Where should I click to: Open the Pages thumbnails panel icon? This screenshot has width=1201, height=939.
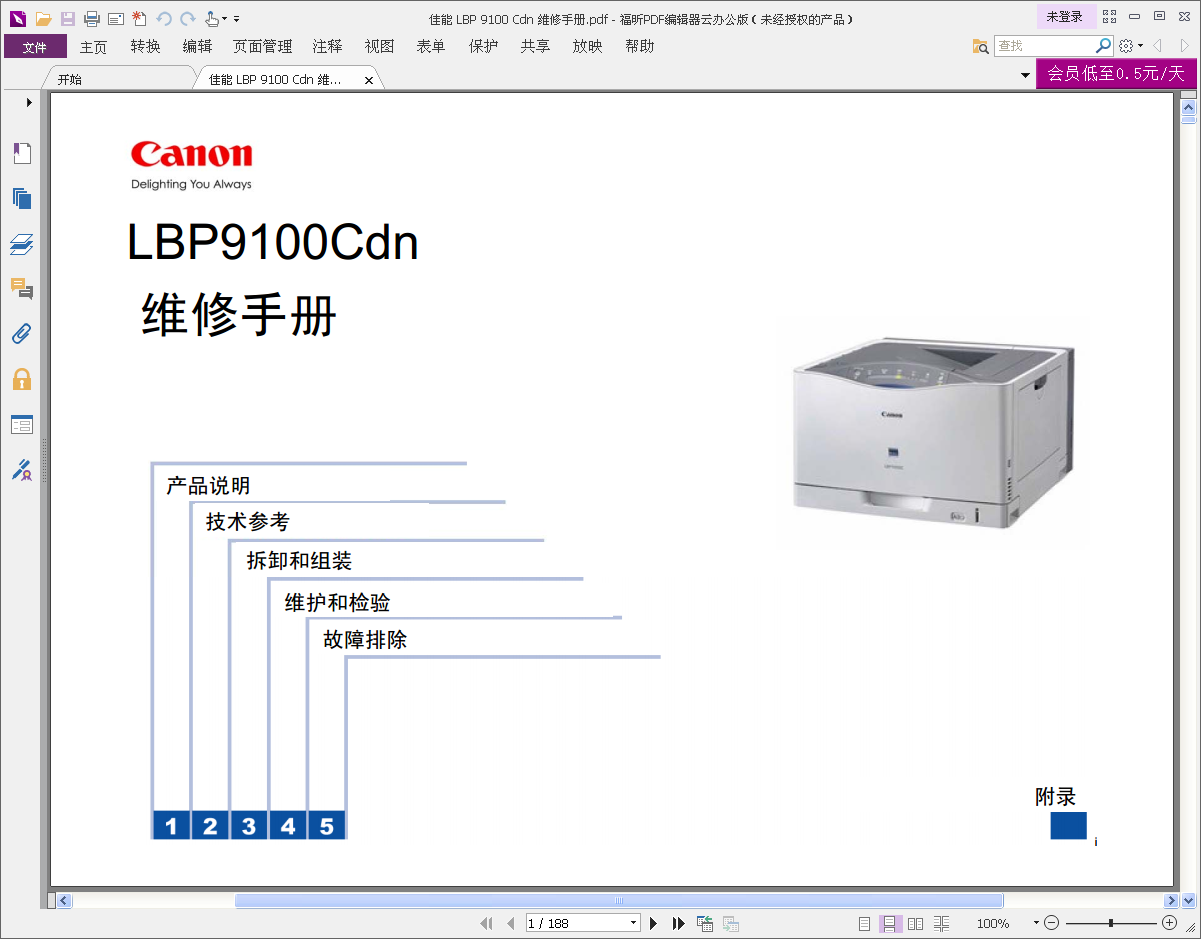coord(22,198)
